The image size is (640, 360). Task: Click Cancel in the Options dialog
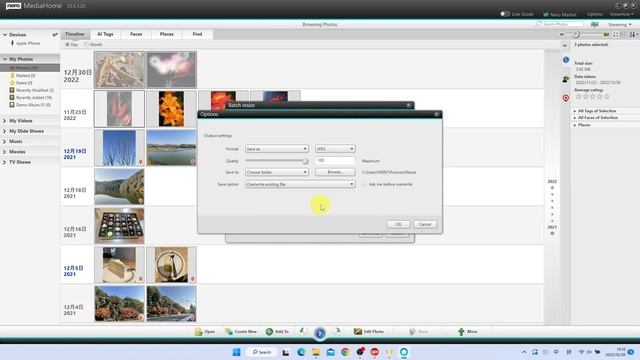(x=424, y=224)
